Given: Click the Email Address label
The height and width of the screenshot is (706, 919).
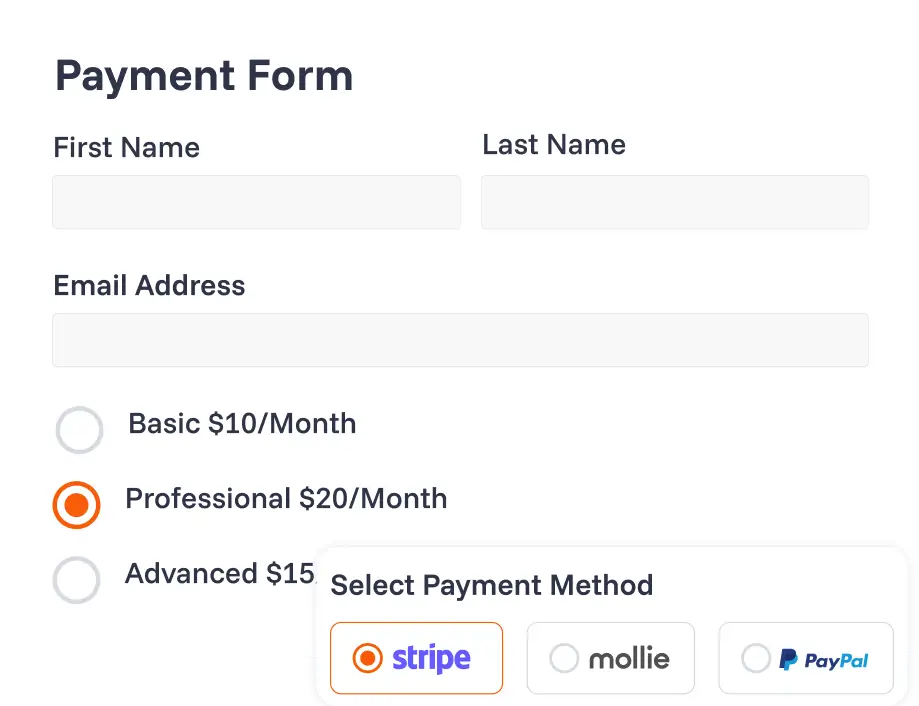Looking at the screenshot, I should click(149, 285).
